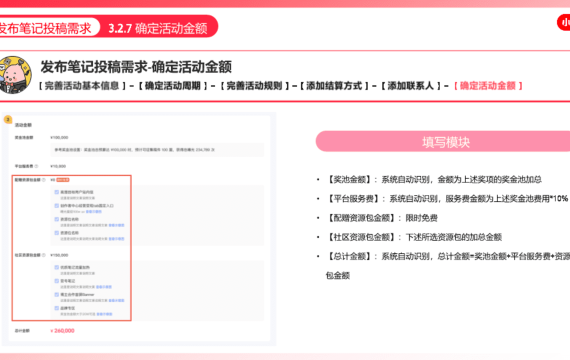Click the ¥10,000 platform service fee value
Image resolution: width=570 pixels, height=360 pixels.
tap(58, 166)
